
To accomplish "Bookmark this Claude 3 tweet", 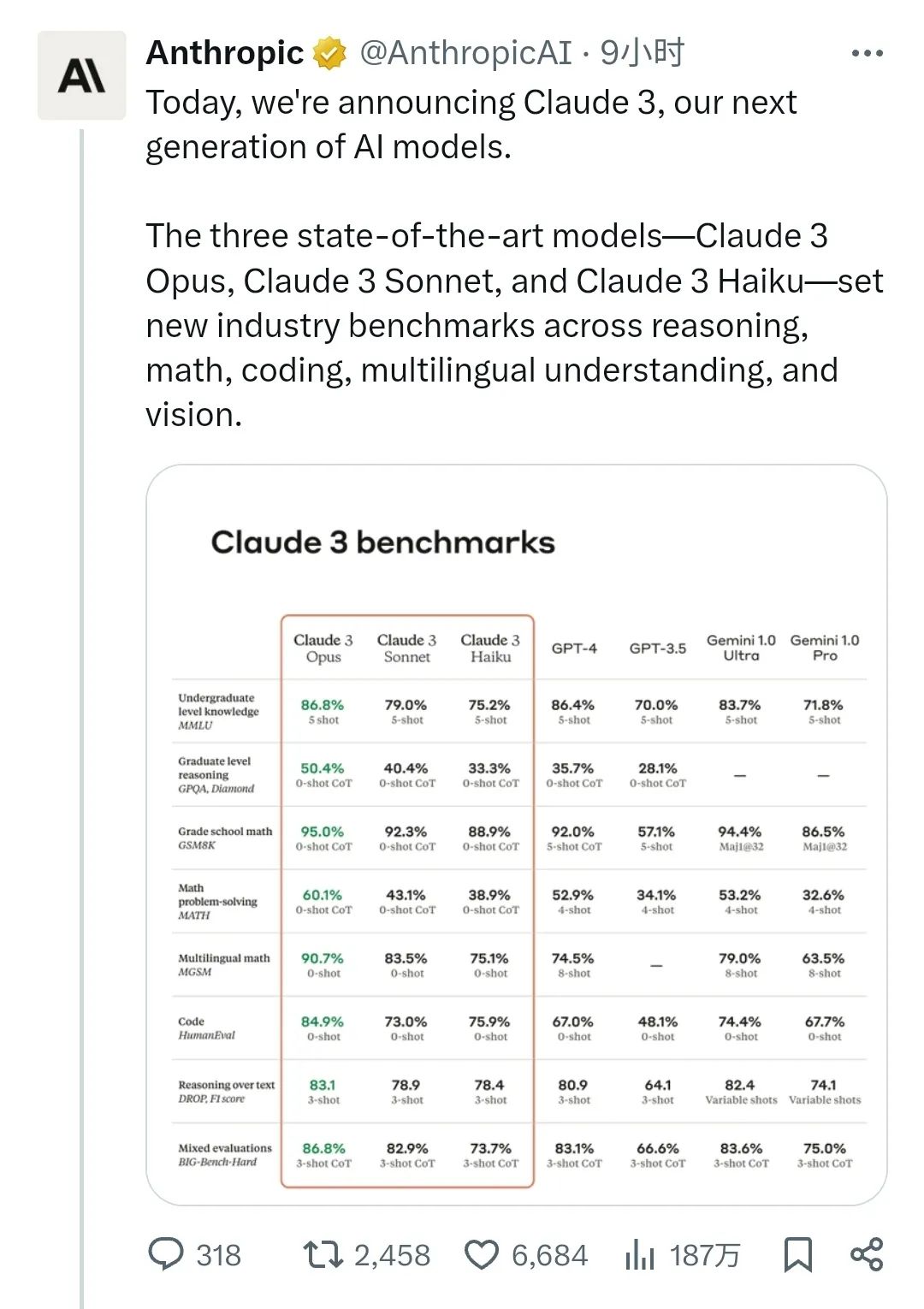I will [797, 1254].
